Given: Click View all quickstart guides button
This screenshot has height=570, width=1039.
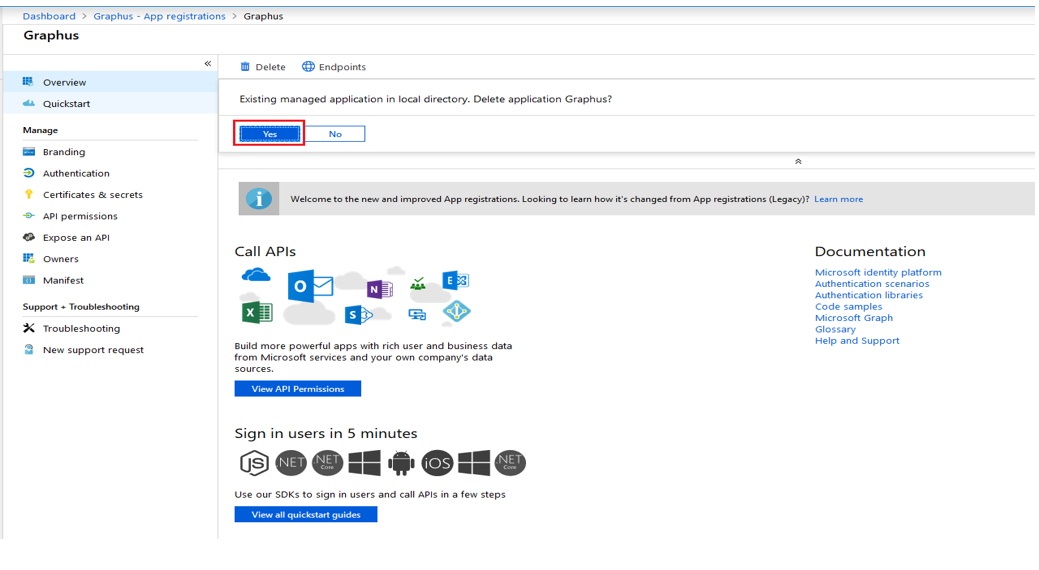Looking at the screenshot, I should coord(305,514).
